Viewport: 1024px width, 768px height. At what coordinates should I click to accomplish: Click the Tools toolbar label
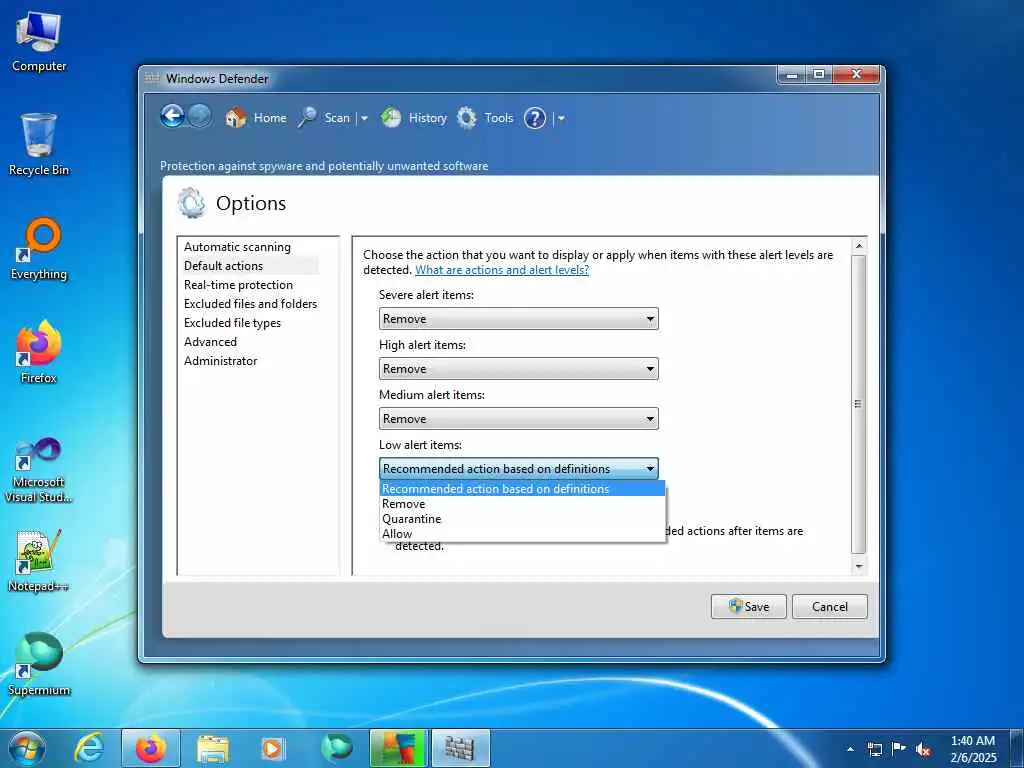(x=498, y=118)
